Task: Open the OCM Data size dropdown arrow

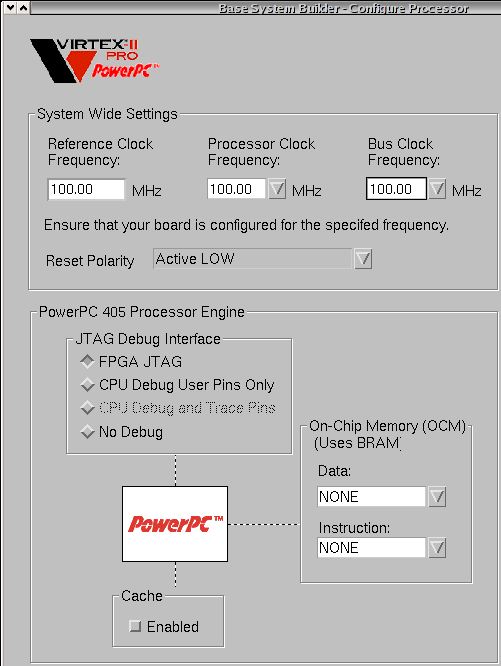Action: pos(437,497)
